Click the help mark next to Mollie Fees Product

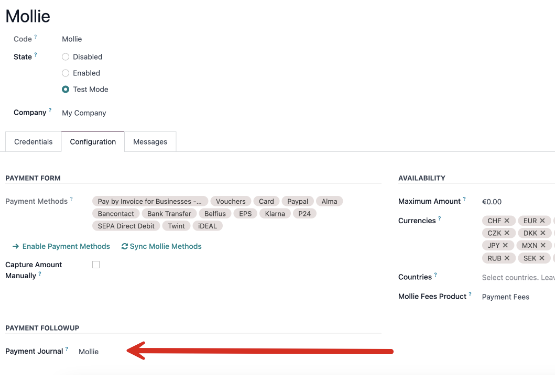coord(470,294)
